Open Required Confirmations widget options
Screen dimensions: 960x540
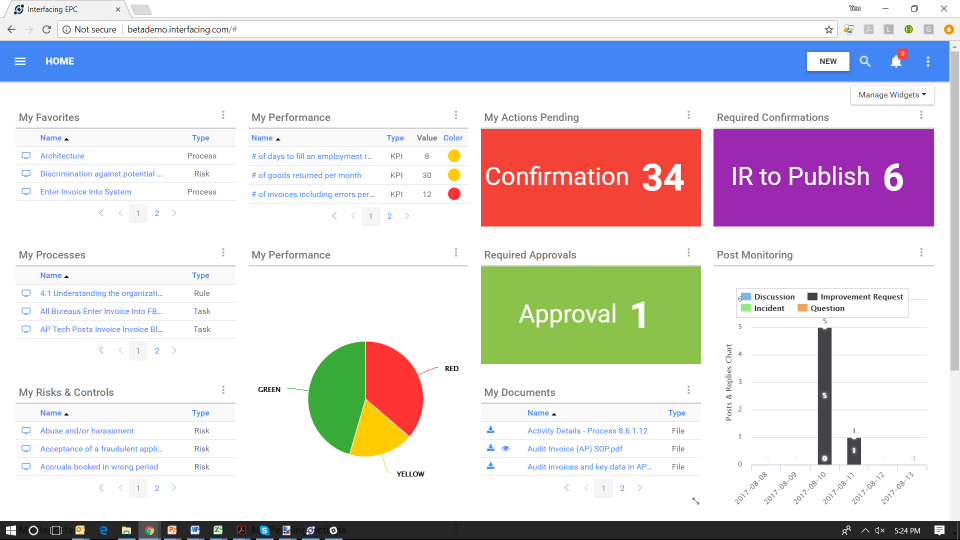pyautogui.click(x=921, y=115)
